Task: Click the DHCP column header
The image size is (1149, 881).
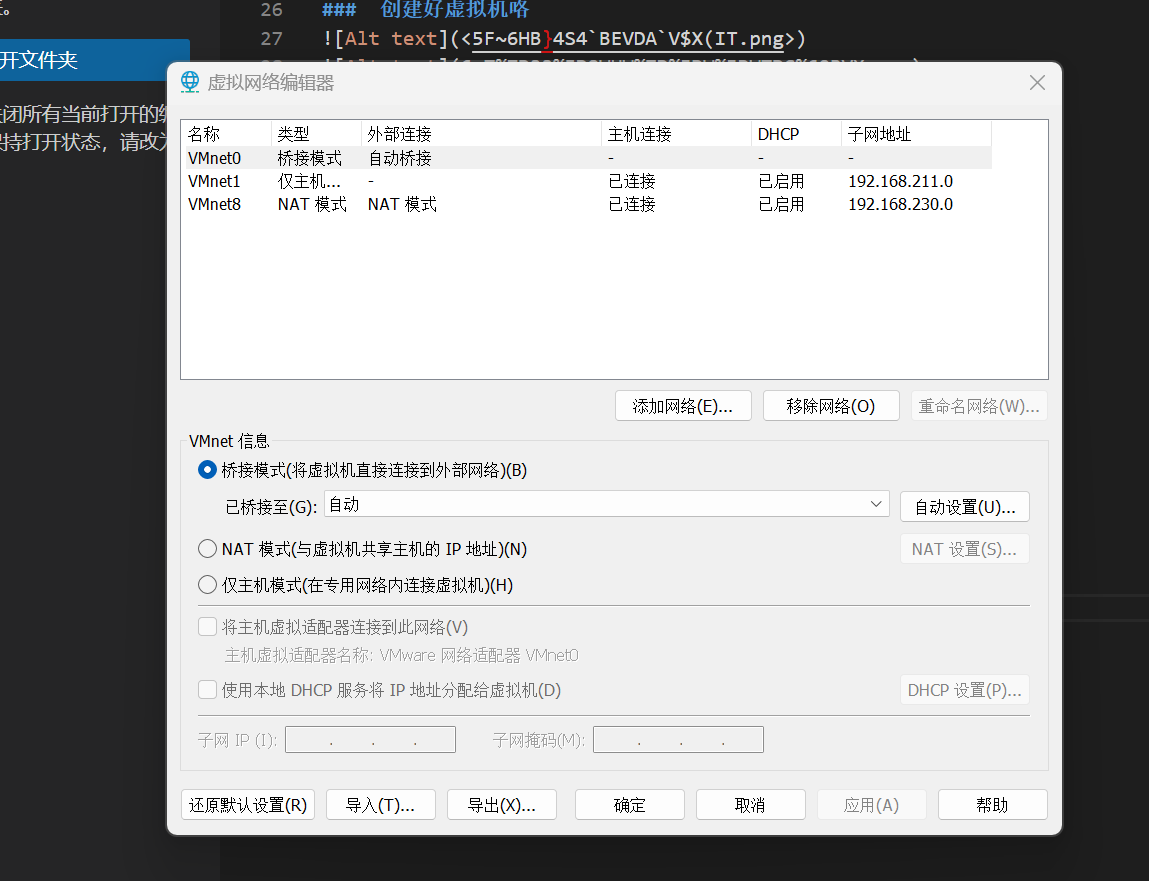Action: point(796,134)
